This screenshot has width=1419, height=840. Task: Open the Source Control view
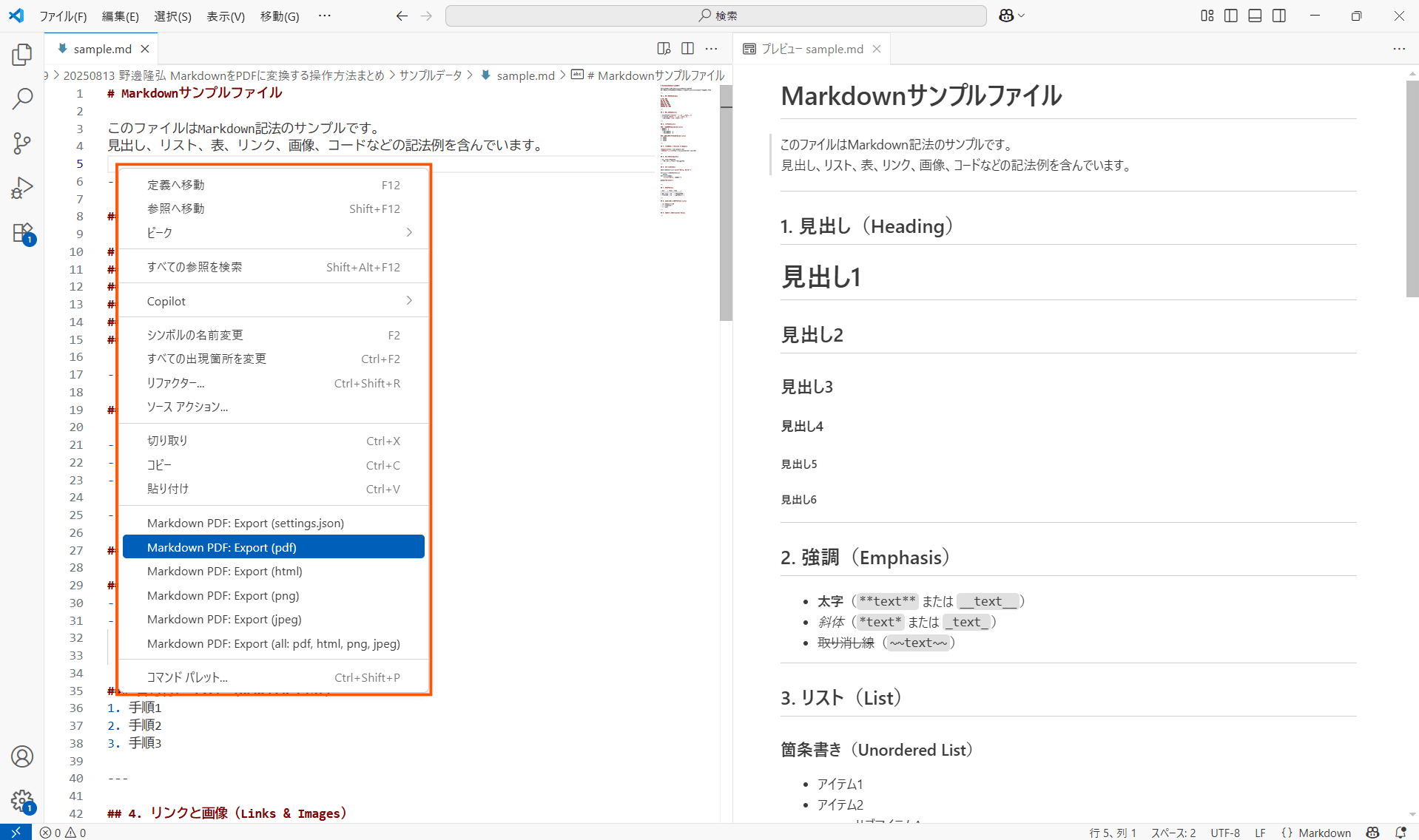pos(22,143)
